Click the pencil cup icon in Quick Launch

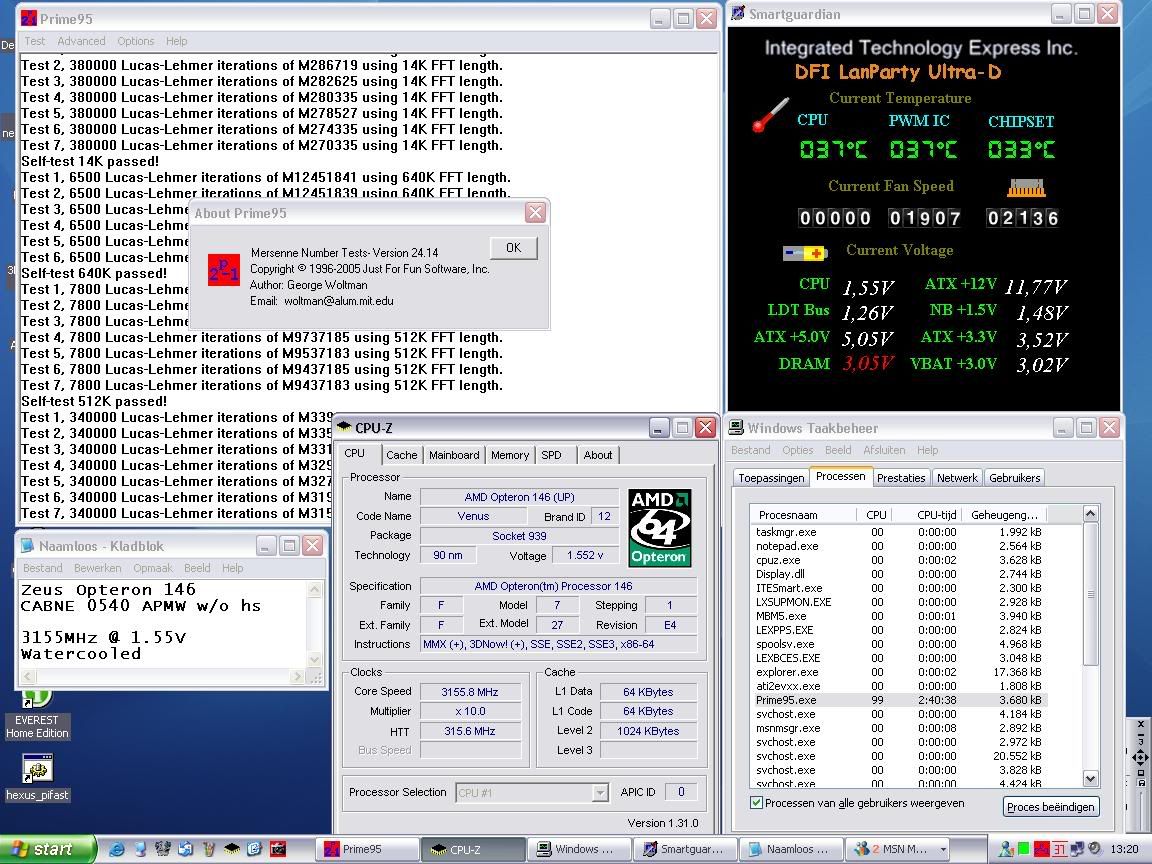click(x=209, y=849)
